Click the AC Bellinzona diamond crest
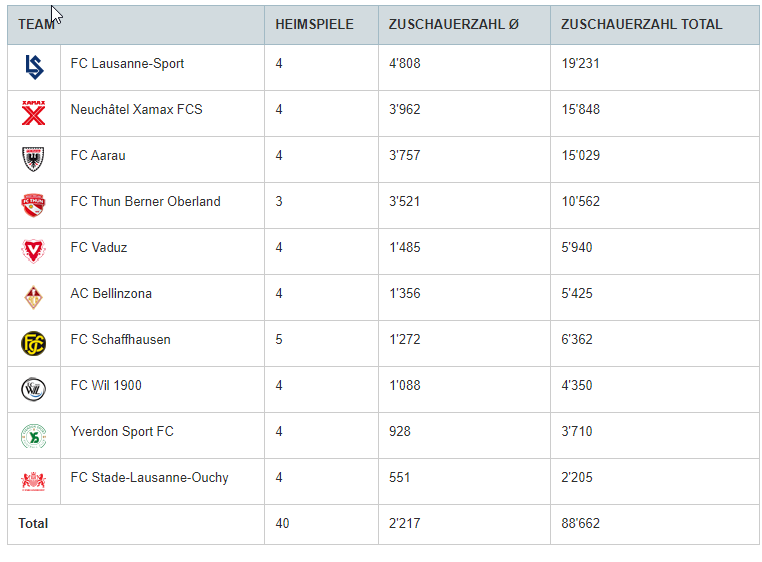This screenshot has width=762, height=562. pyautogui.click(x=34, y=297)
